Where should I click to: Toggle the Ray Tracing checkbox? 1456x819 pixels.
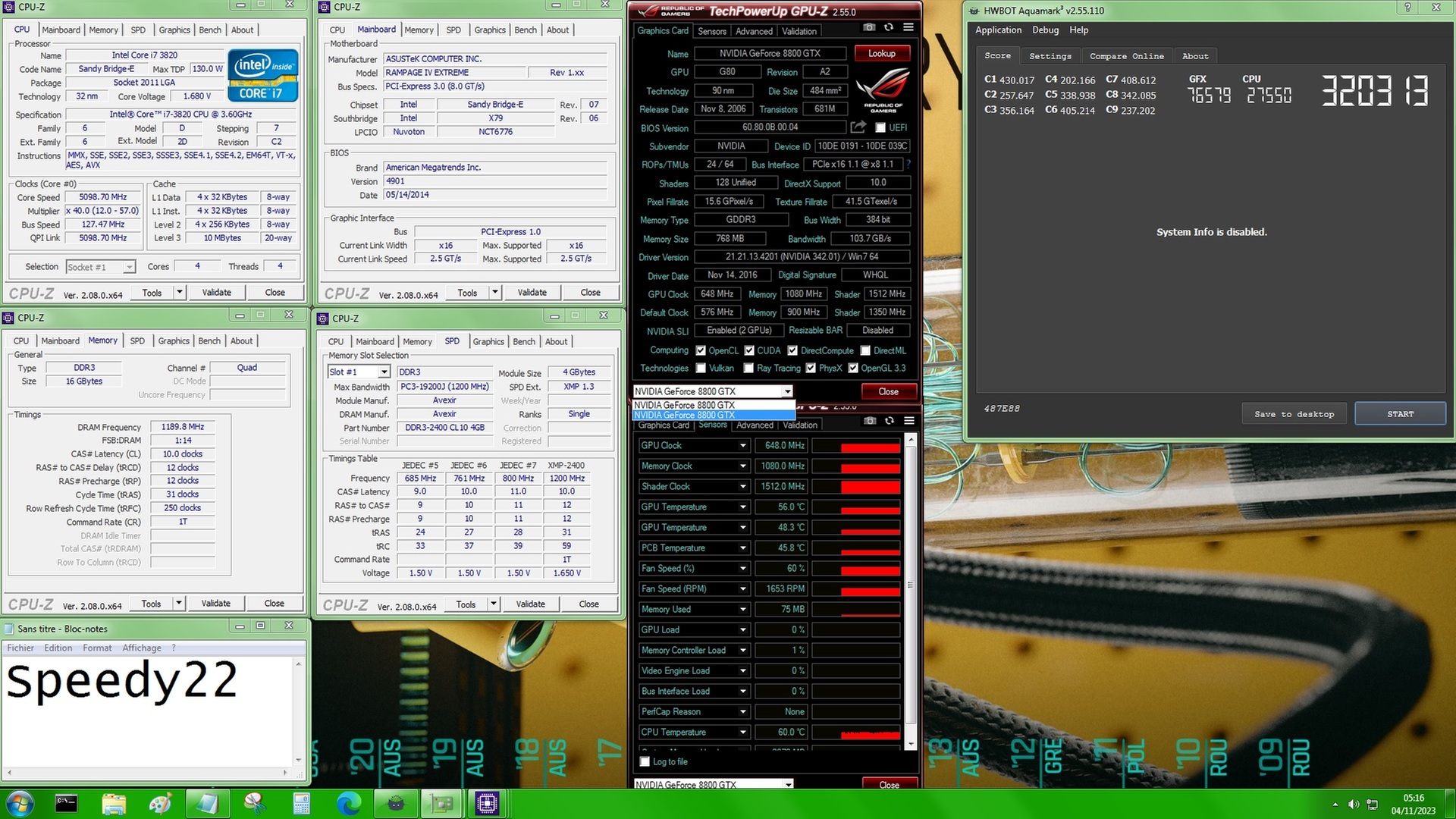click(749, 368)
